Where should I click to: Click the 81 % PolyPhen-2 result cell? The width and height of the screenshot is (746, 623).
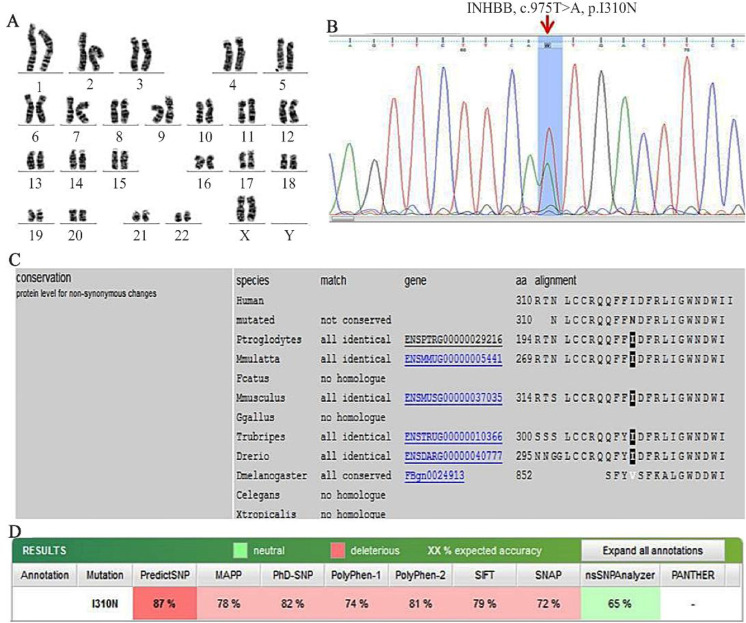coord(421,603)
